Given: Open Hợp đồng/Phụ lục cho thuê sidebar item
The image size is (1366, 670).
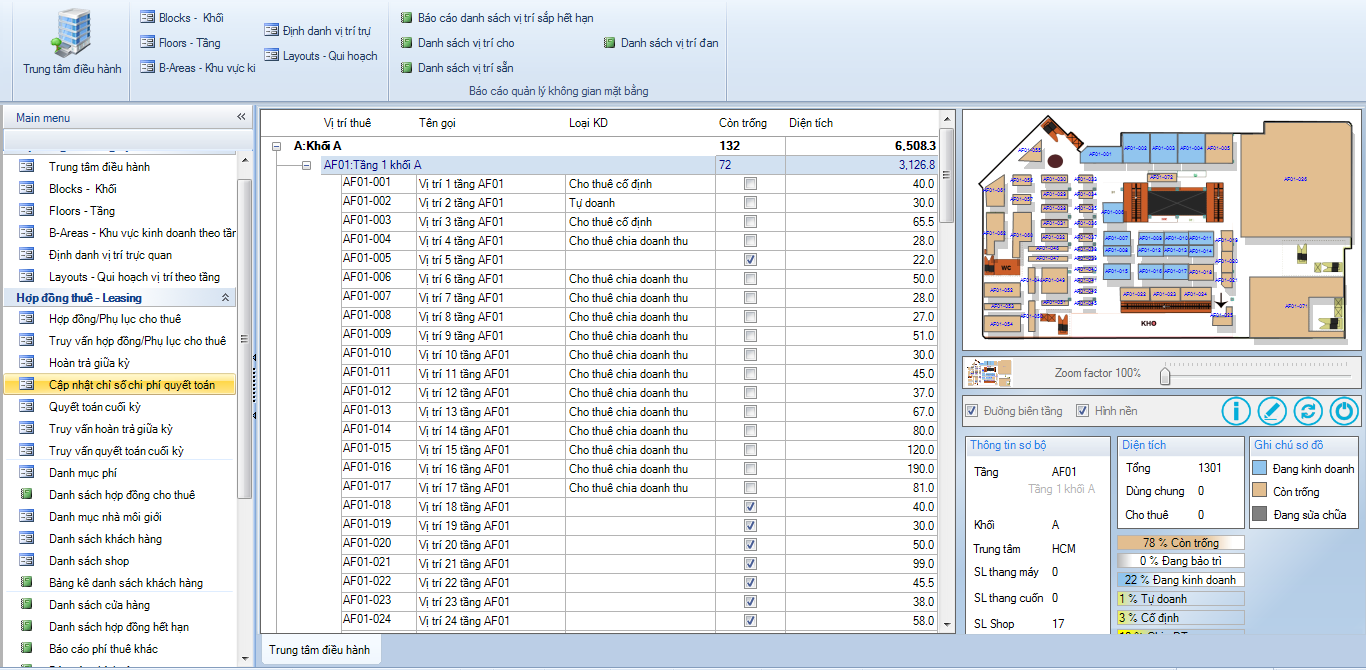Looking at the screenshot, I should coord(115,319).
